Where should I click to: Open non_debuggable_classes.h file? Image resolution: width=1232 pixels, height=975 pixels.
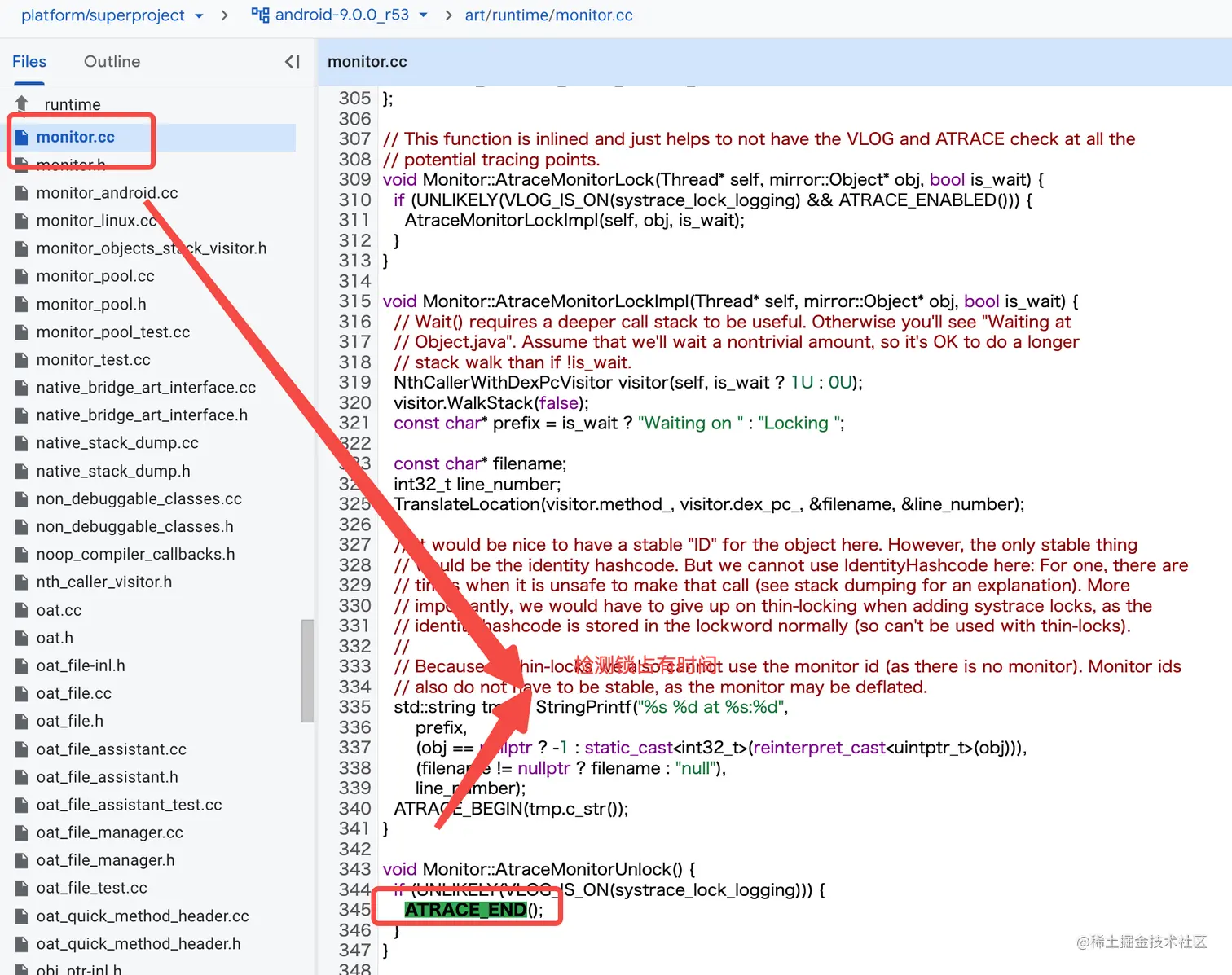[x=135, y=526]
